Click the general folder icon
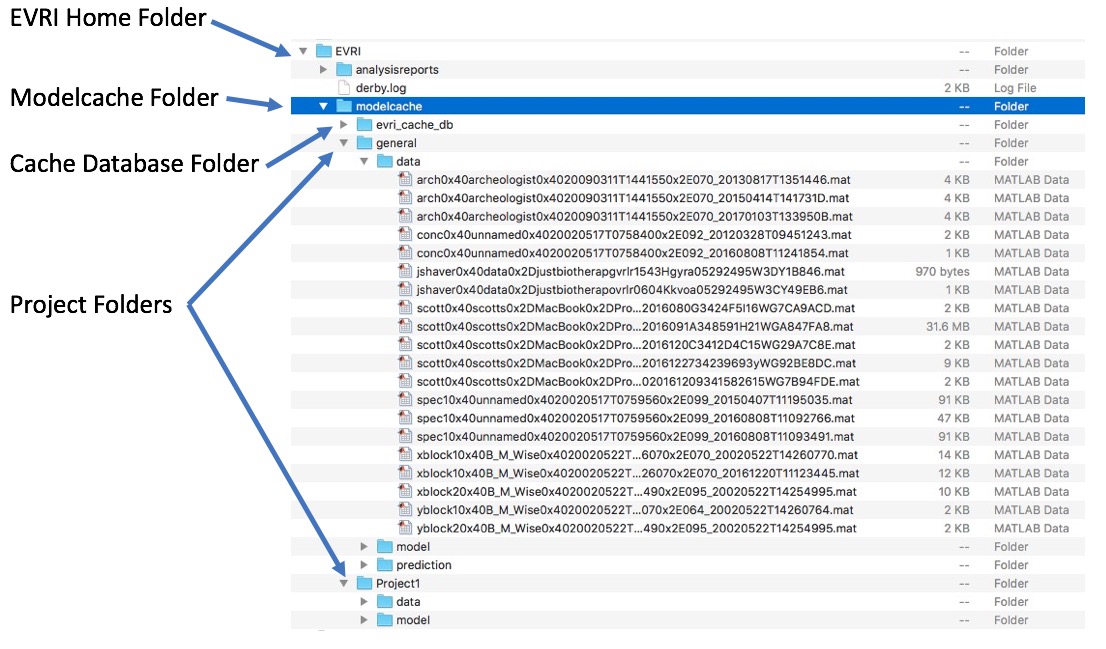This screenshot has width=1106, height=649. click(x=365, y=142)
